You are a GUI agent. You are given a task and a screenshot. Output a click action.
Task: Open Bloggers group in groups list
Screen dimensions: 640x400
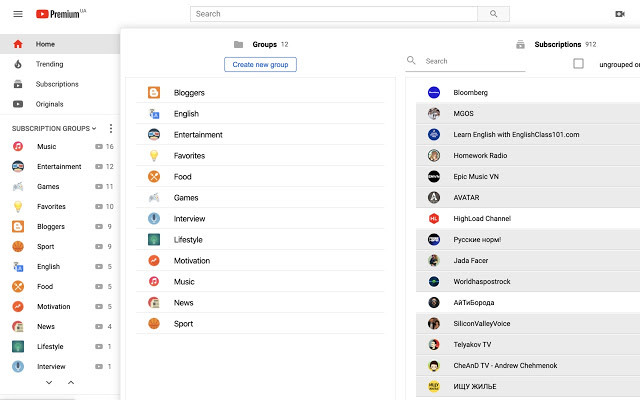click(260, 93)
